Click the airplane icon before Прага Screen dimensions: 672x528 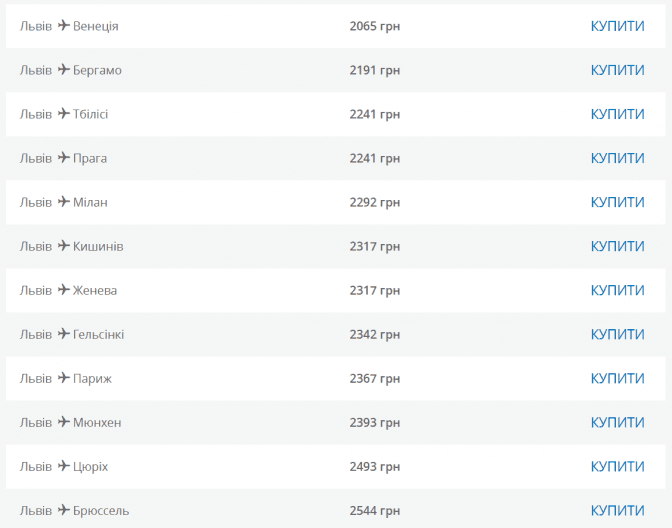pos(63,158)
